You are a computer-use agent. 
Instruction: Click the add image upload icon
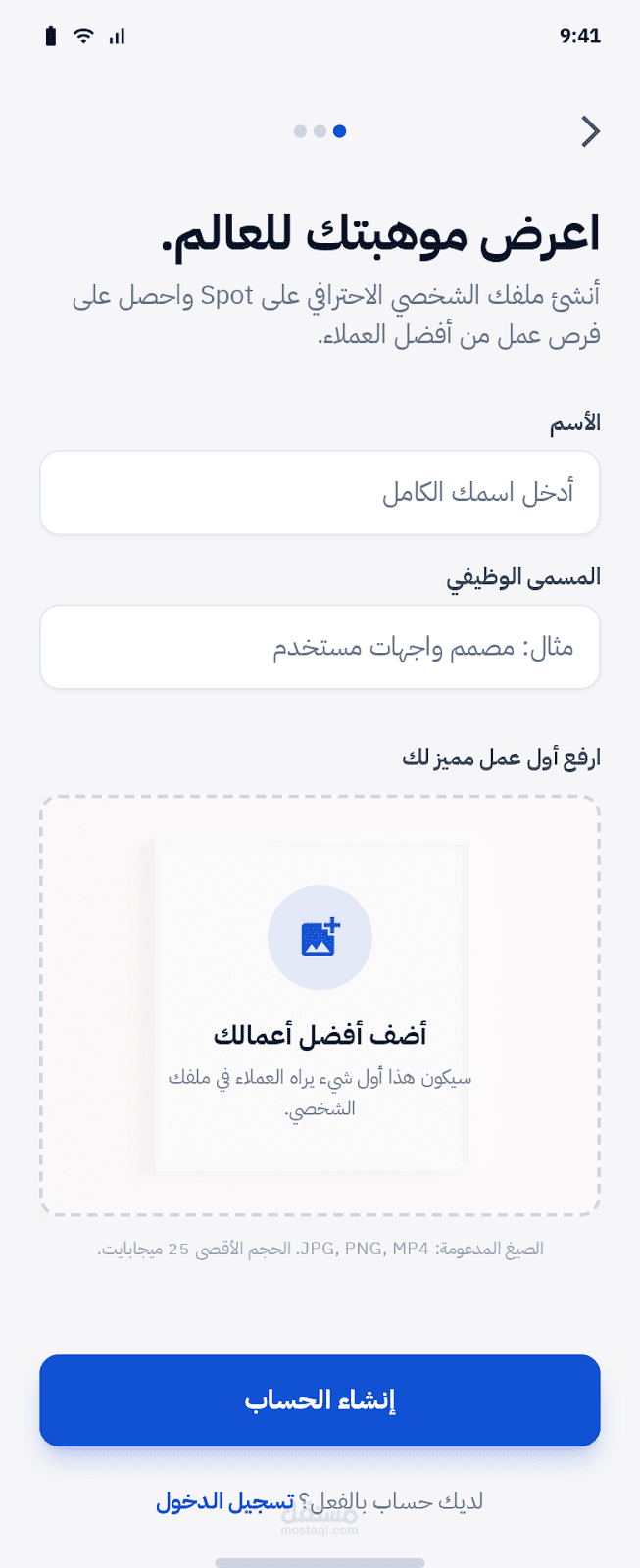tap(320, 938)
